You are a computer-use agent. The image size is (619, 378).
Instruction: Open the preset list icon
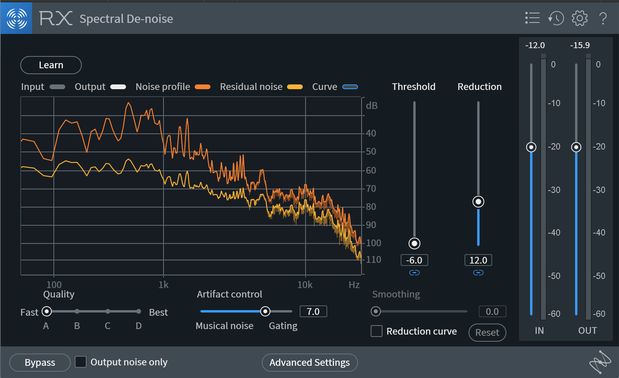[x=532, y=18]
